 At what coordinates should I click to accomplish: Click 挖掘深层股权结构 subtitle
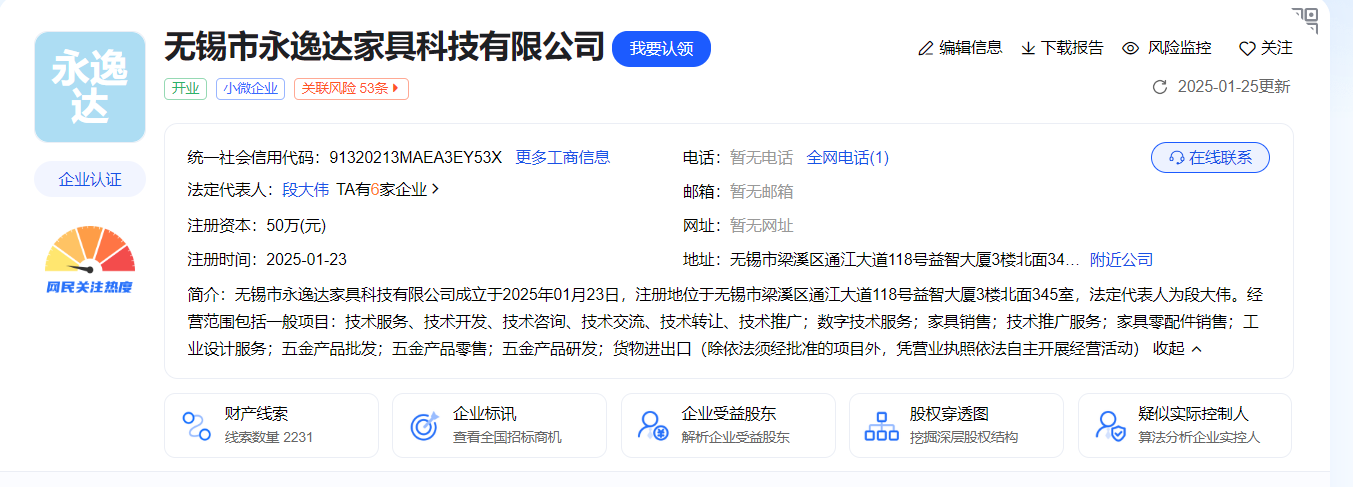click(x=964, y=437)
